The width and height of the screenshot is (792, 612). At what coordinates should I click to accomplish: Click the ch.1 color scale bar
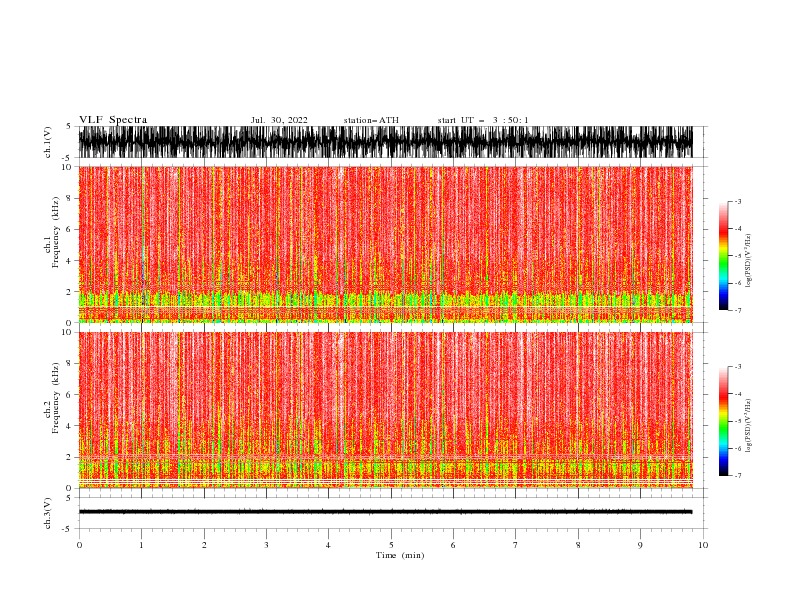[x=723, y=256]
